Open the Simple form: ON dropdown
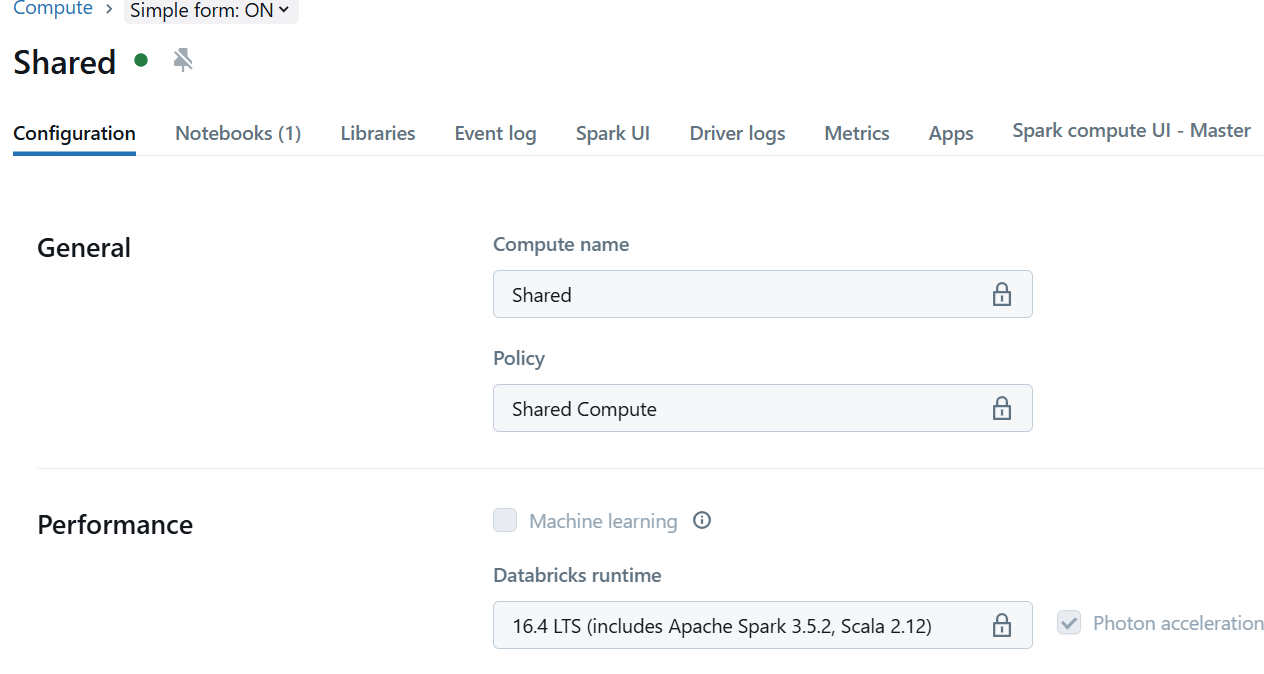Screen dimensions: 1264x674 pos(211,10)
